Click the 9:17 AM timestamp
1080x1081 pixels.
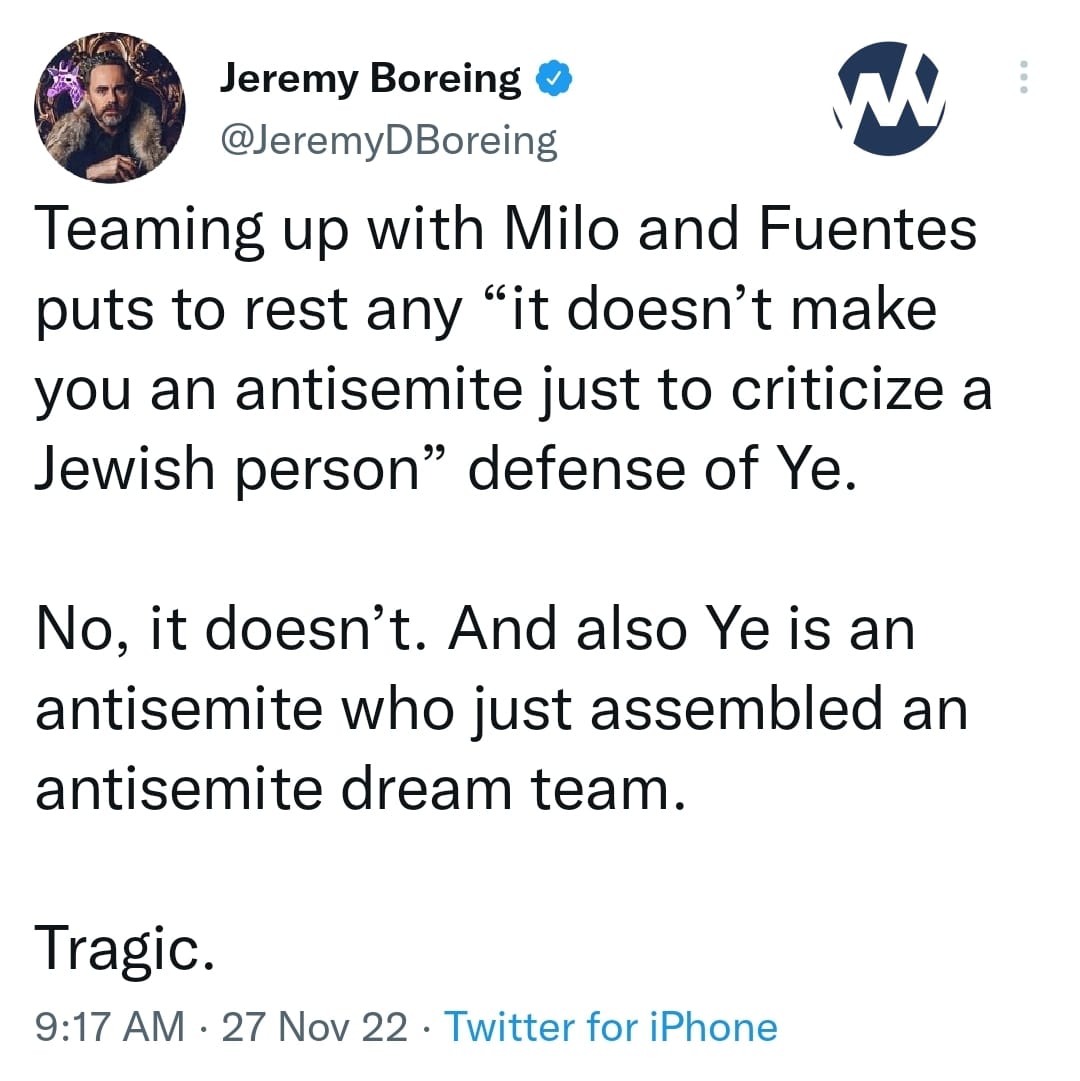pos(108,1027)
